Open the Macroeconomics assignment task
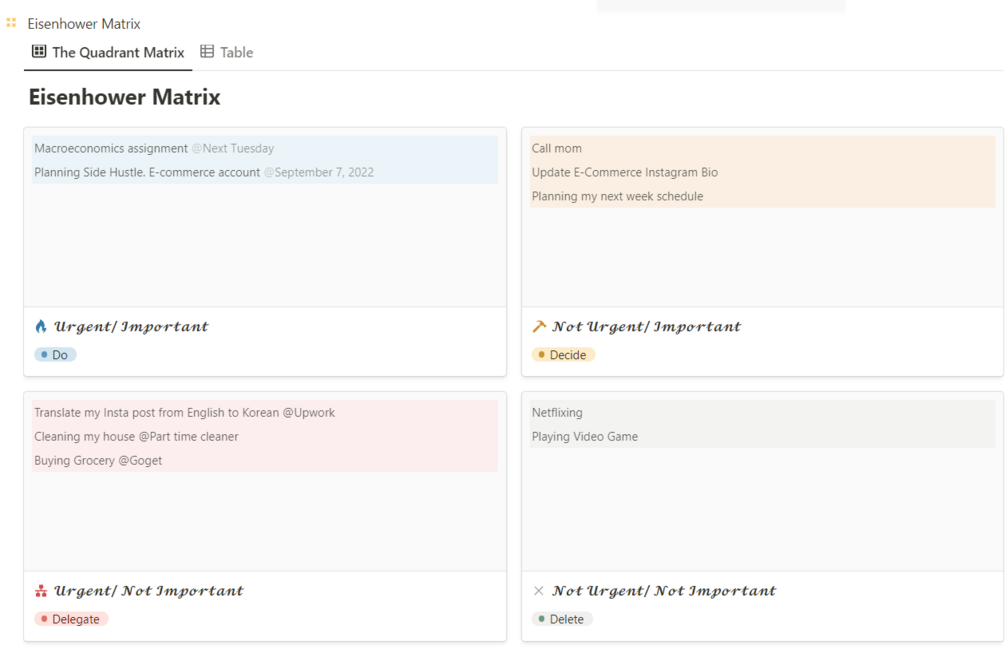The width and height of the screenshot is (1005, 649). coord(111,148)
